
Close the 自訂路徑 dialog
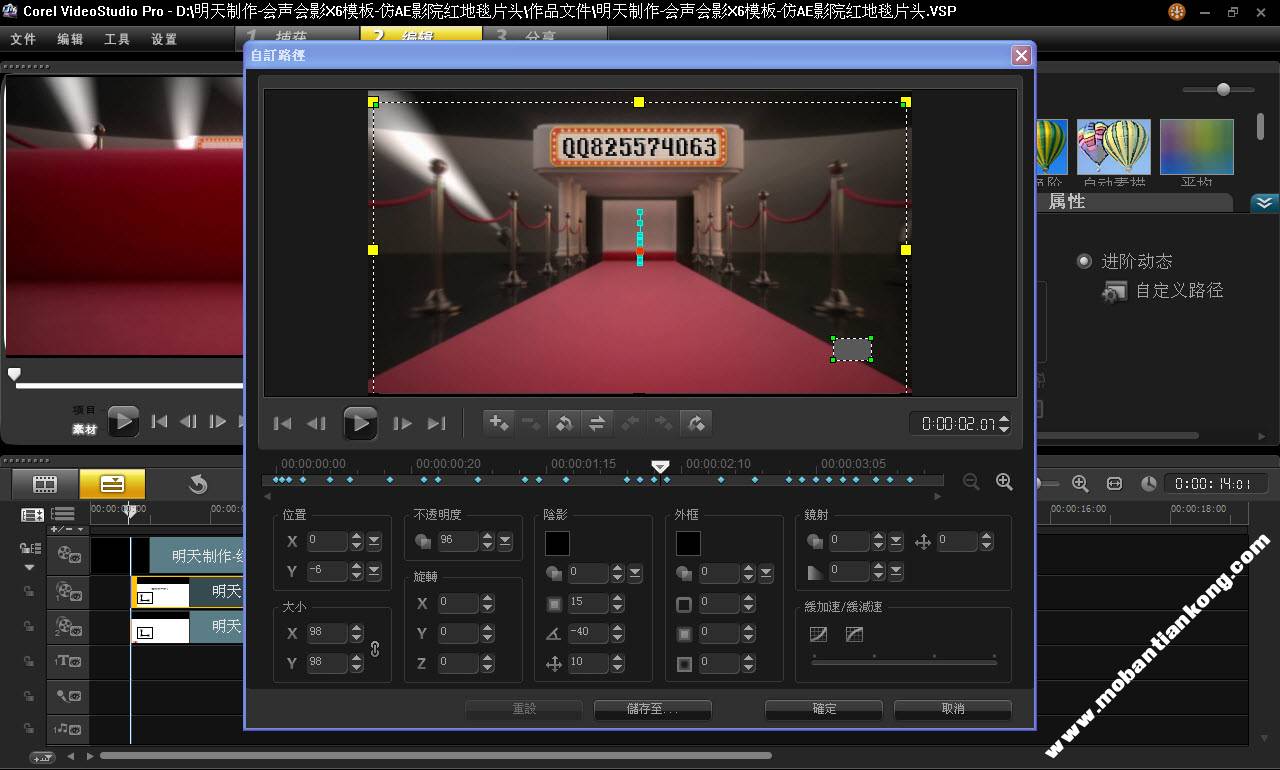pyautogui.click(x=1020, y=55)
